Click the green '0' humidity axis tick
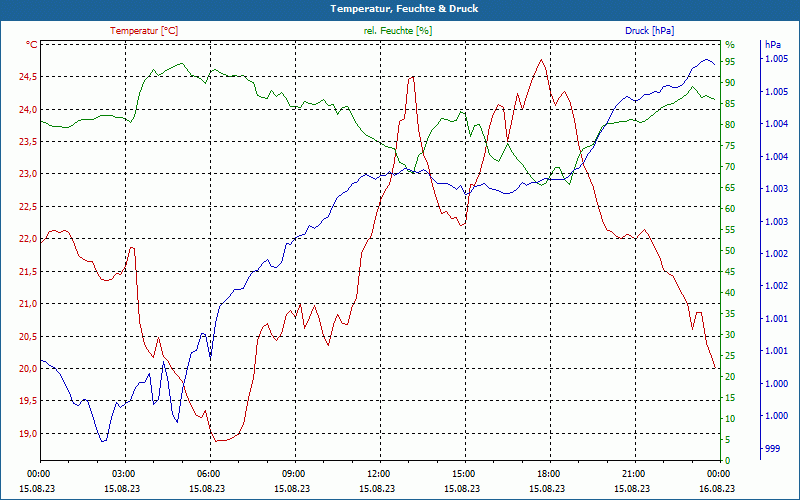Viewport: 800px width, 500px height. 728,460
